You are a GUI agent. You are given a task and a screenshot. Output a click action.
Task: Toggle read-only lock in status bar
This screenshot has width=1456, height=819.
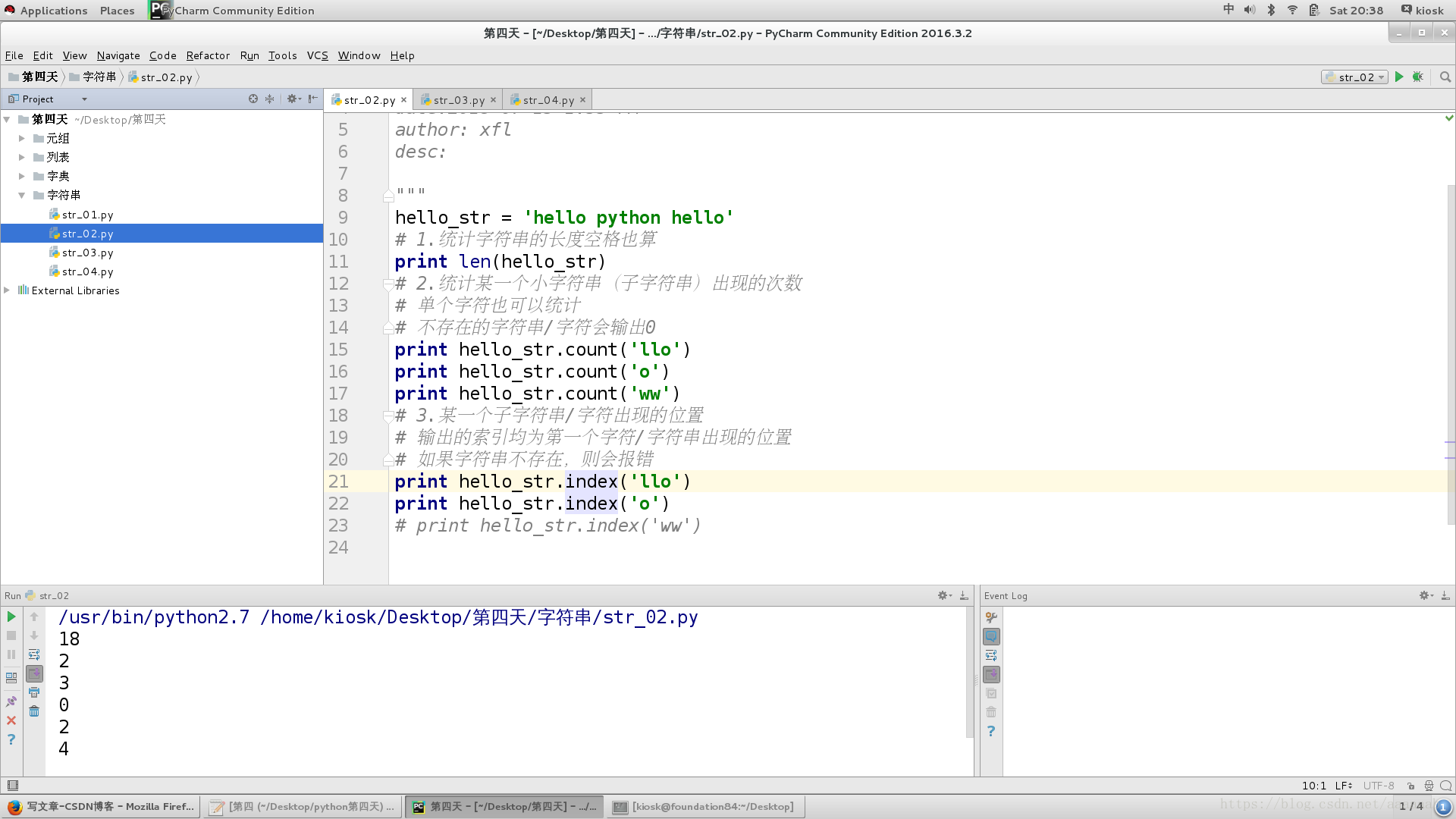pyautogui.click(x=1410, y=786)
